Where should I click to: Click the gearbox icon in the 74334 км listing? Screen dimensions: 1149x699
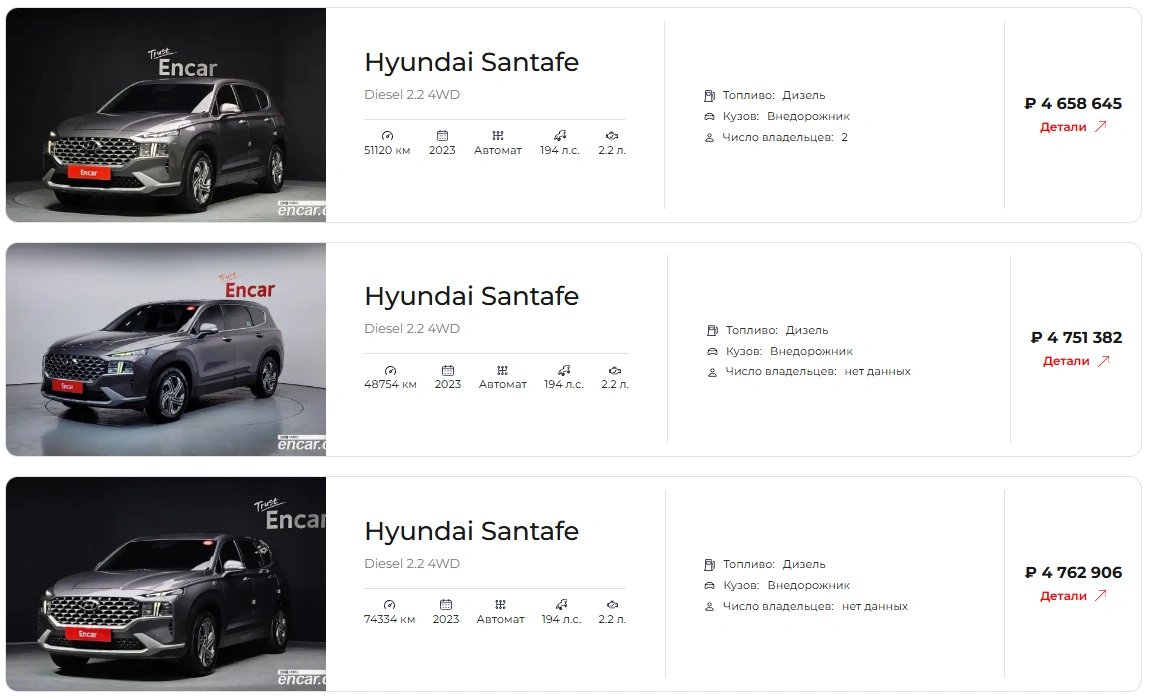tap(500, 604)
